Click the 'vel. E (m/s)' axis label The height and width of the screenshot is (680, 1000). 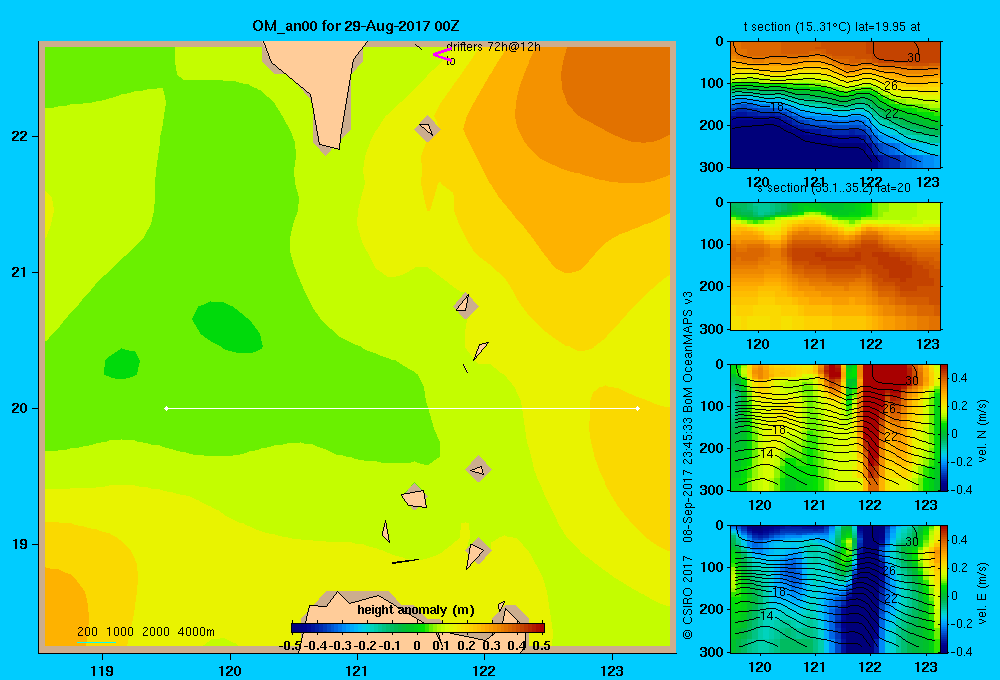click(x=982, y=592)
